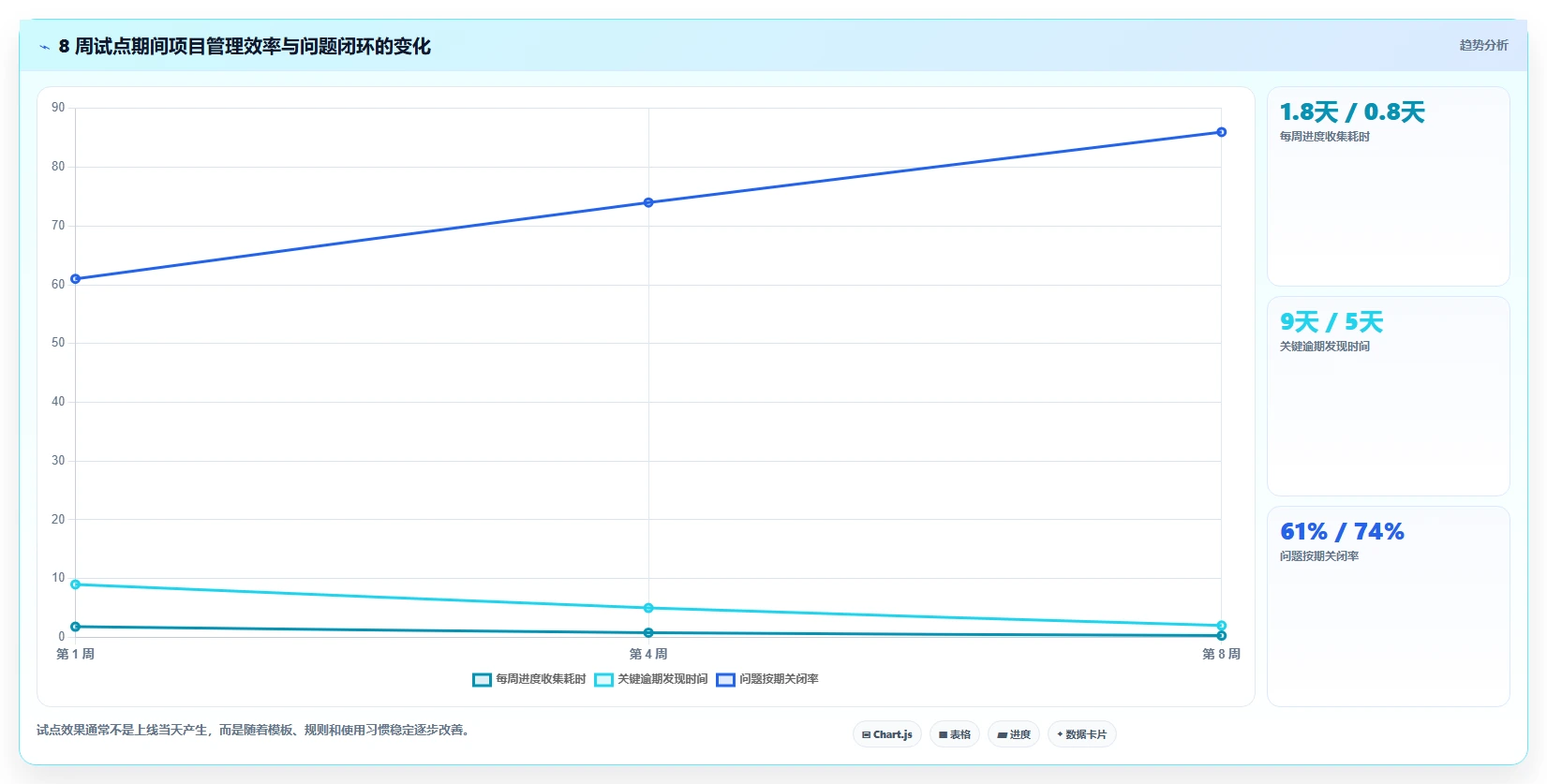This screenshot has width=1547, height=784.
Task: Click the 第 1 周 axis label
Action: (x=76, y=654)
